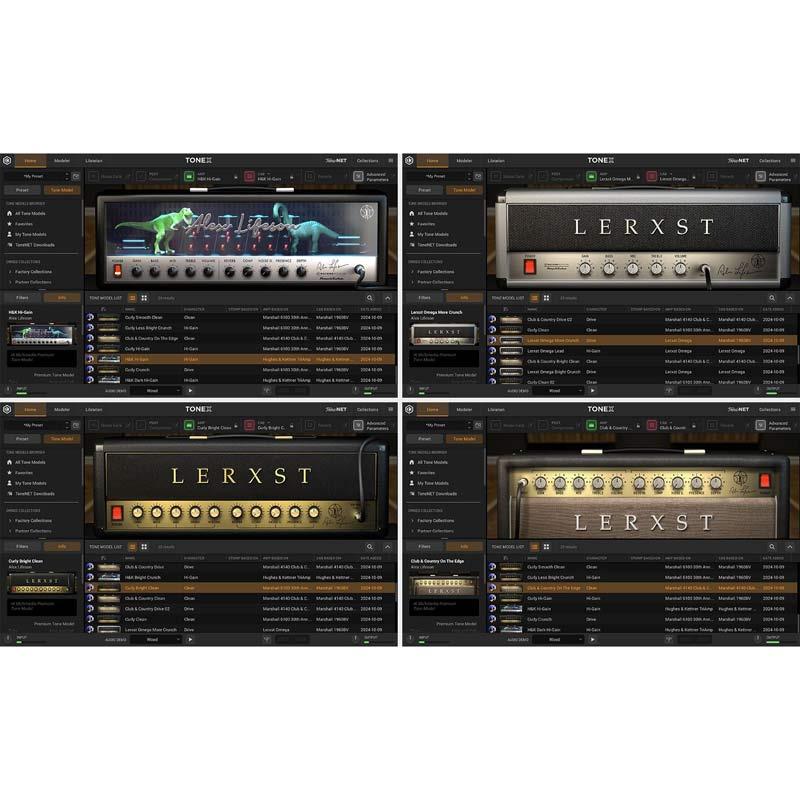This screenshot has width=800, height=800.
Task: Click the Filters button in Lerxst Omega More Crunch window
Action: point(425,298)
